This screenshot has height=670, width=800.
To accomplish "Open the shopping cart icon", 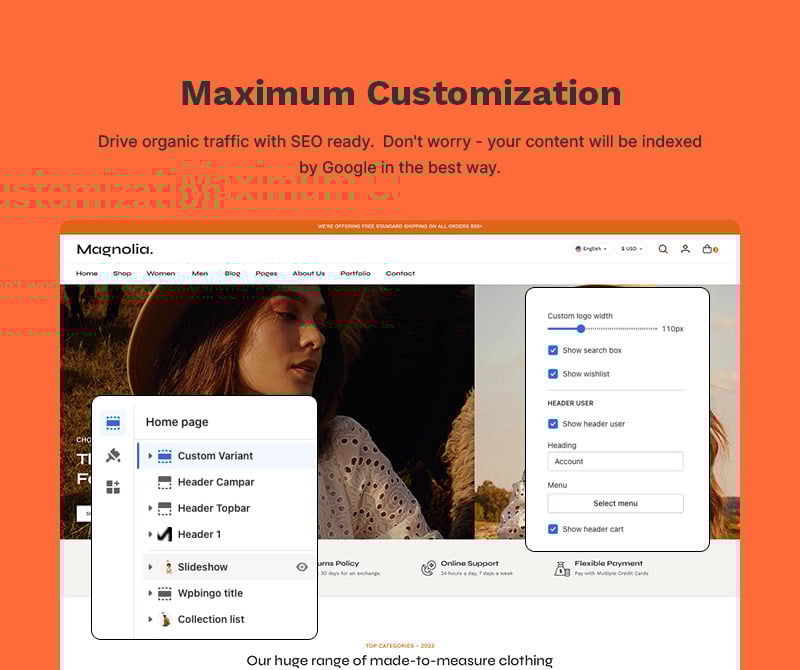I will coord(710,249).
